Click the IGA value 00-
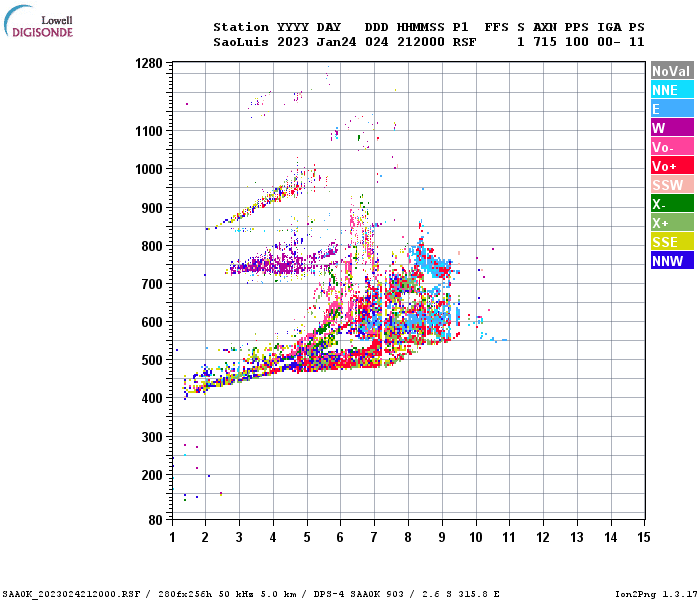Screen dimensions: 700x600 609,42
